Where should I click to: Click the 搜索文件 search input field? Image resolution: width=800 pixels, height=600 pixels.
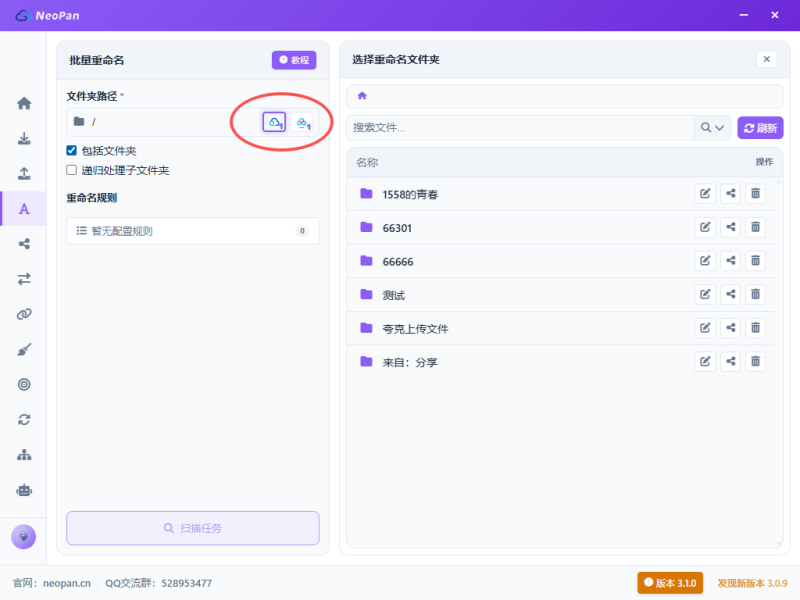pos(520,128)
